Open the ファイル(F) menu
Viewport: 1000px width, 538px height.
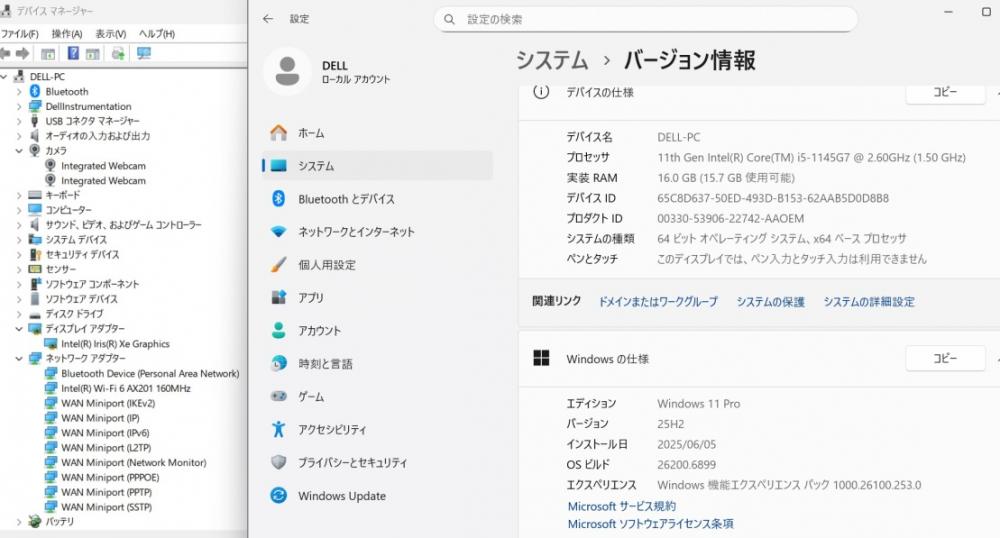coord(20,34)
